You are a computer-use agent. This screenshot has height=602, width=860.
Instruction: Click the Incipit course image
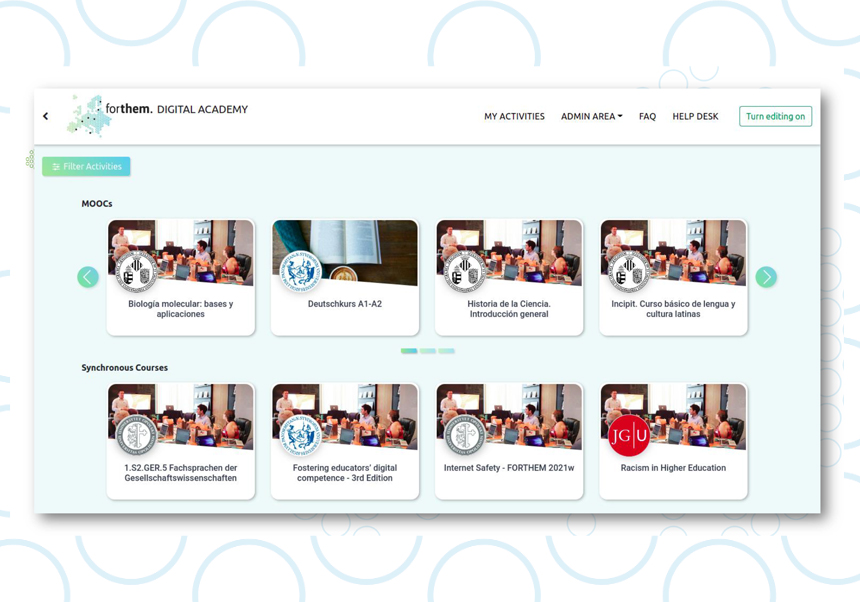point(674,253)
